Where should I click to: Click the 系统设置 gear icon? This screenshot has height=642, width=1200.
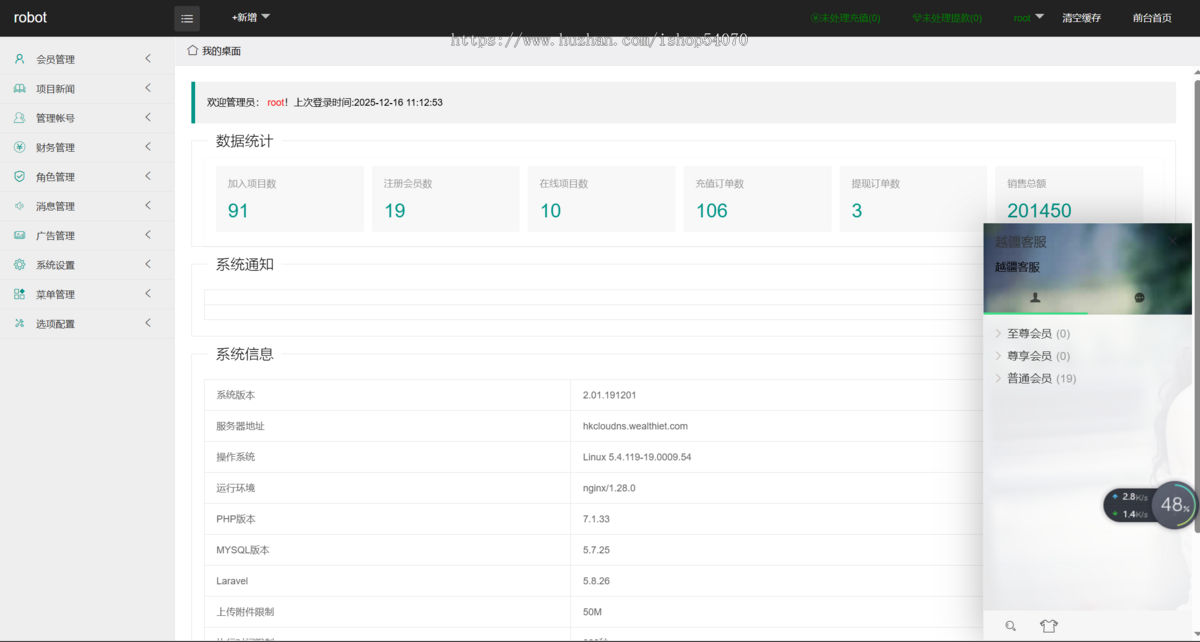[x=19, y=265]
